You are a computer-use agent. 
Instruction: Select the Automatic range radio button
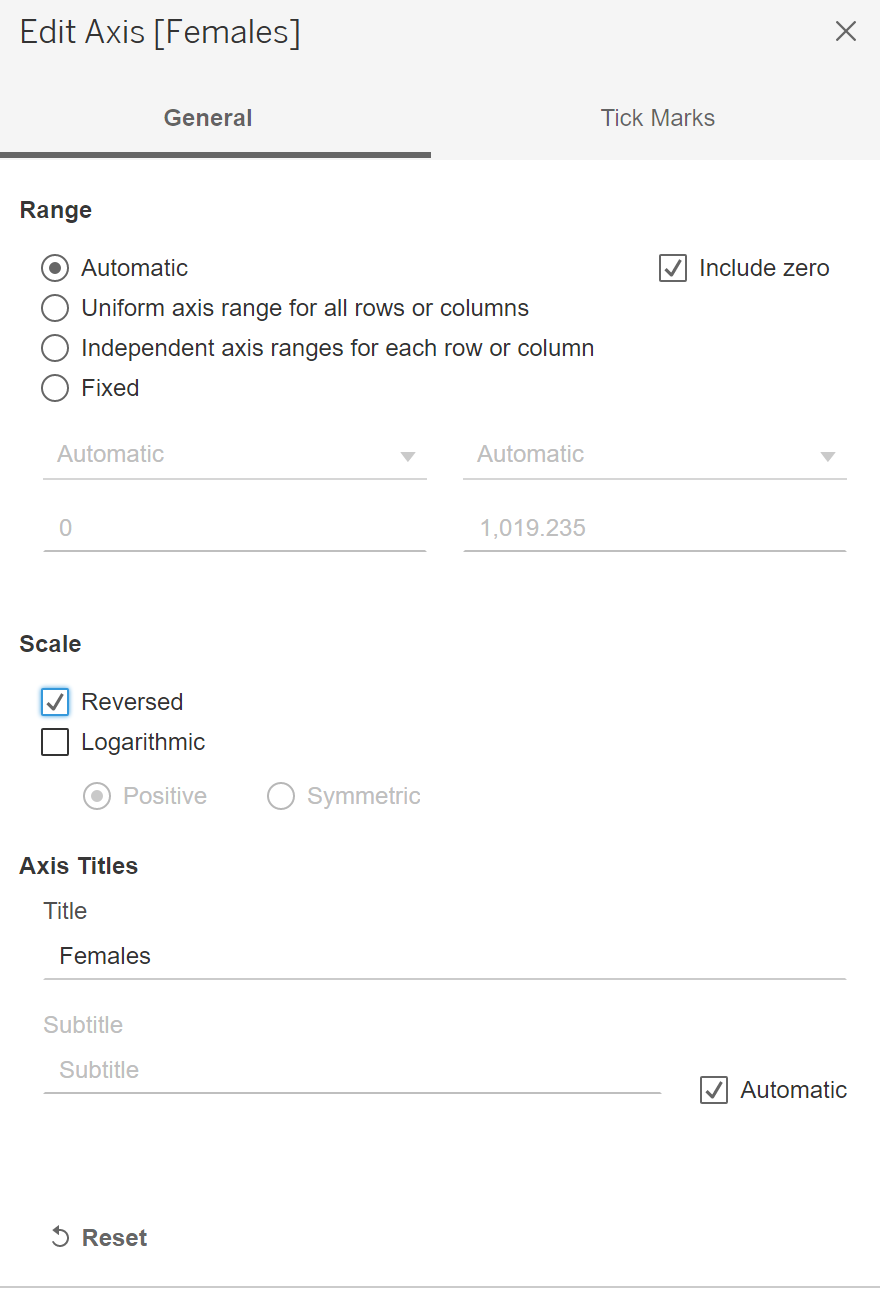pos(55,268)
